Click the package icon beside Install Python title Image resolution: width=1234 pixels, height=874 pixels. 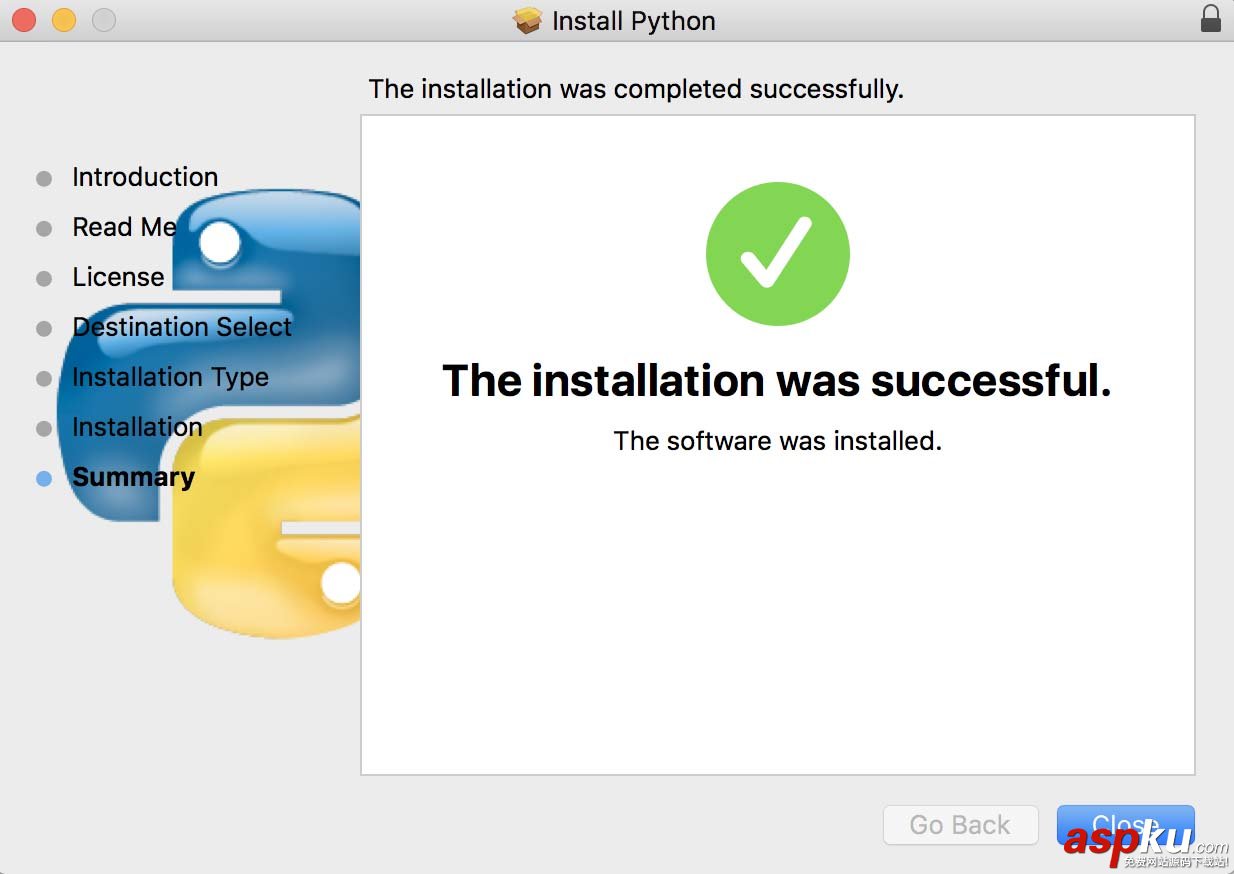click(x=527, y=20)
